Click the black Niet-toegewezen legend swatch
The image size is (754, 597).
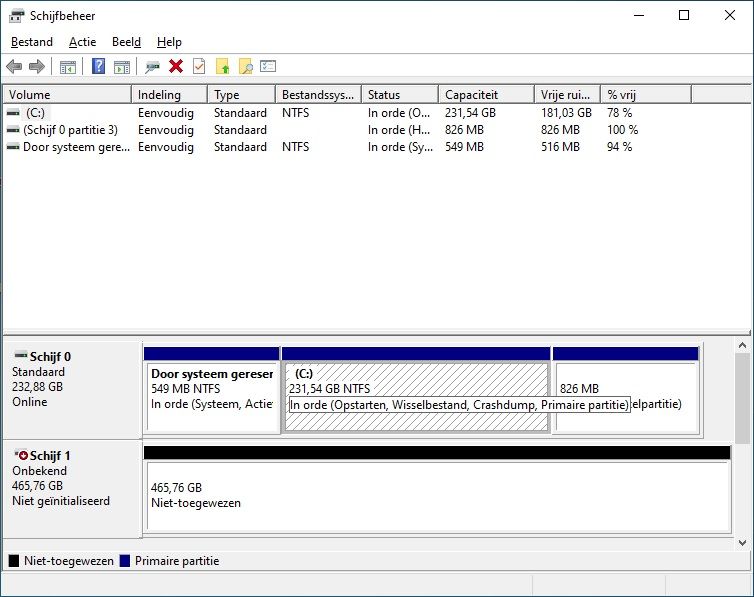tap(14, 560)
